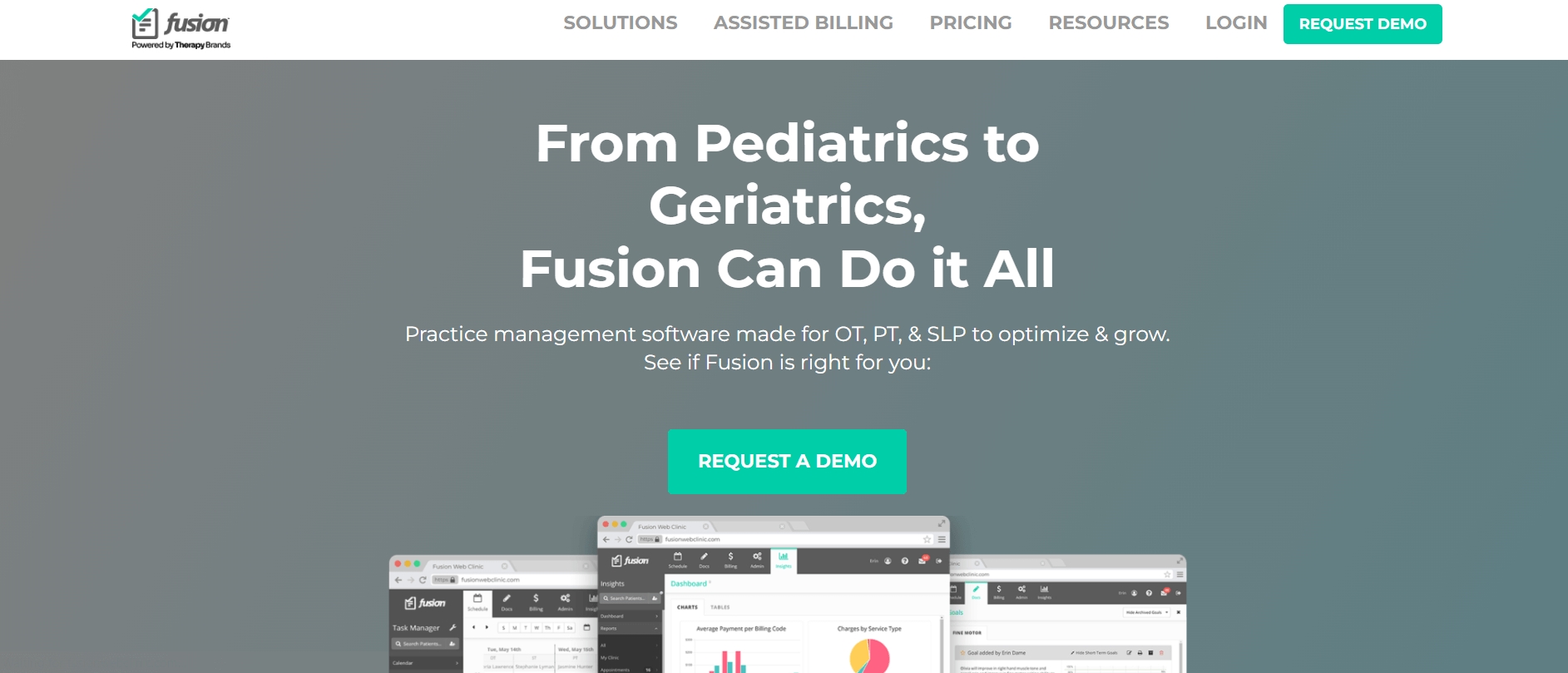Click the text "See if Fusion is right for you:"
Screen dimensions: 1568x673
787,363
